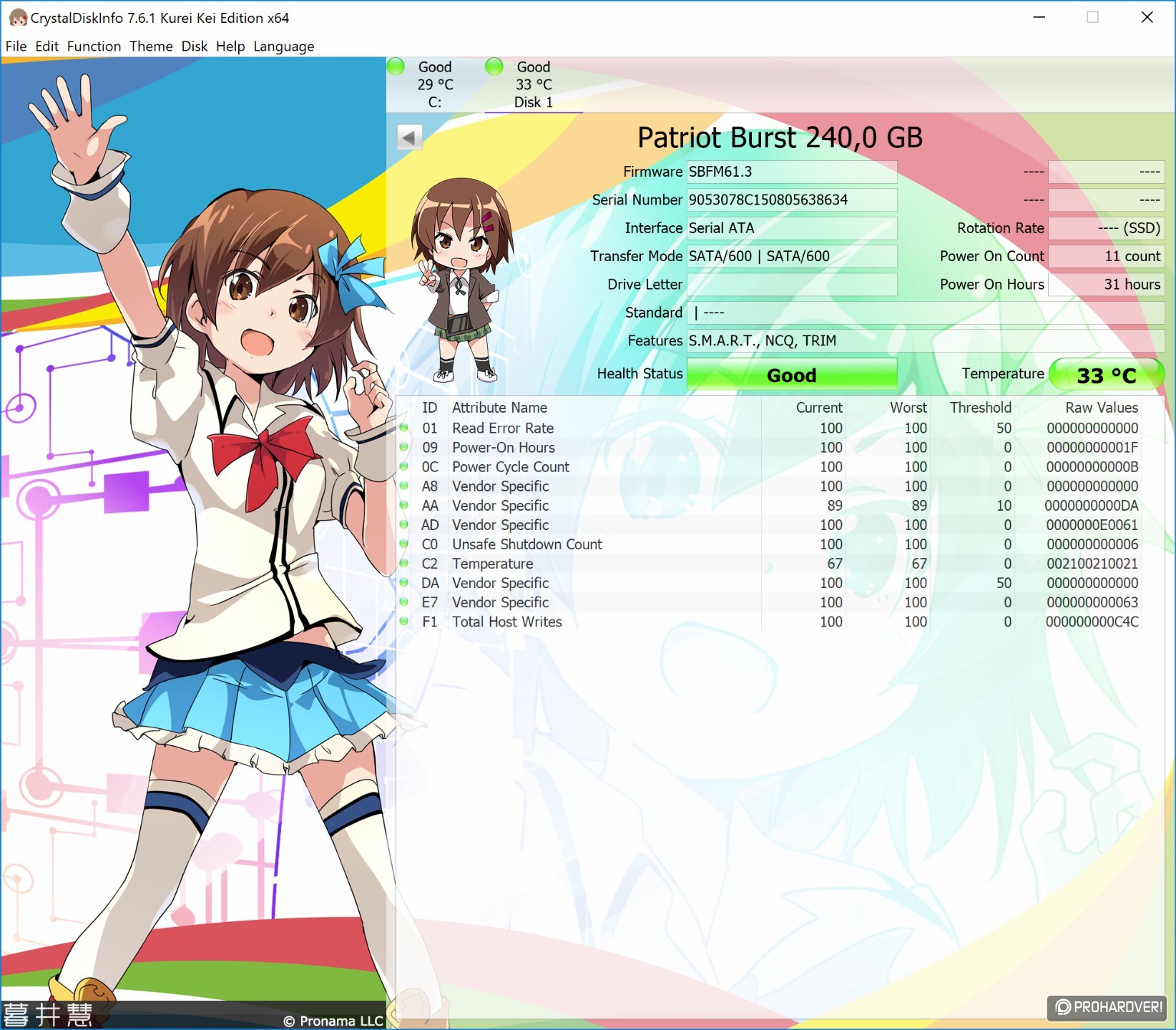1176x1030 pixels.
Task: Click the status dot for attribute A8
Action: [404, 486]
